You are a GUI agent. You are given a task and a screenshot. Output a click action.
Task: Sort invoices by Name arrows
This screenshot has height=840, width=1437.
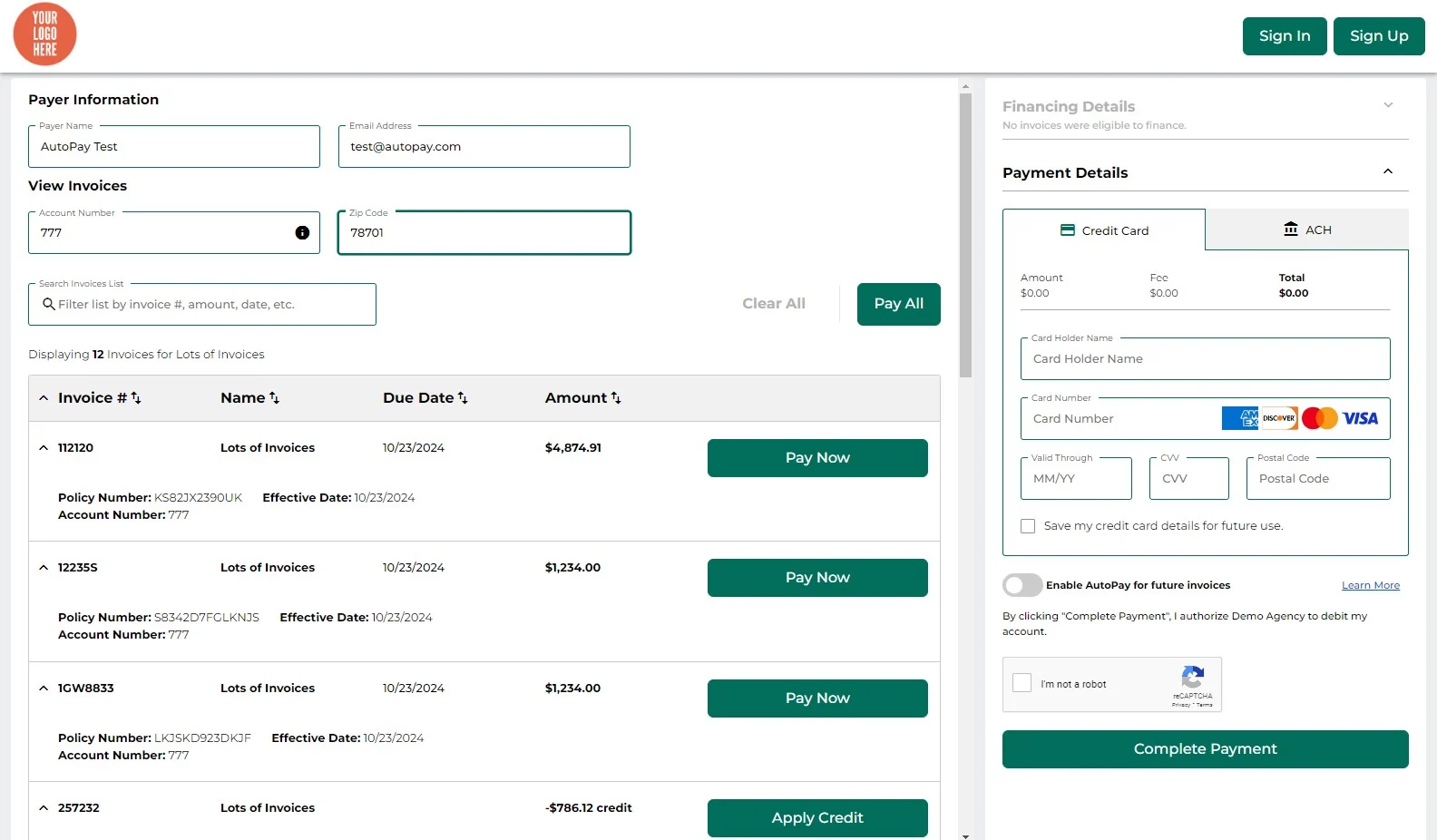pyautogui.click(x=274, y=398)
